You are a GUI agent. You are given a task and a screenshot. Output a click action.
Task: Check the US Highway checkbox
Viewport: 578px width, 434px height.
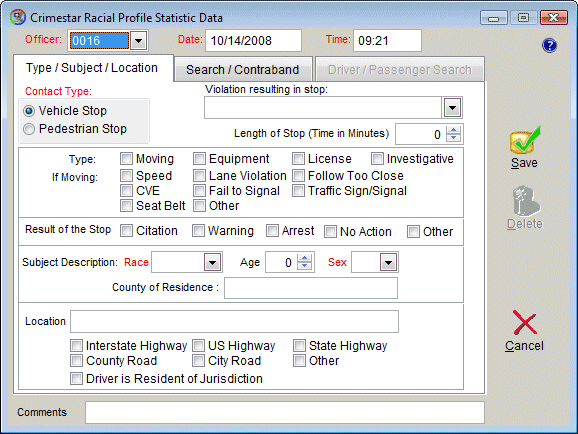click(x=198, y=346)
